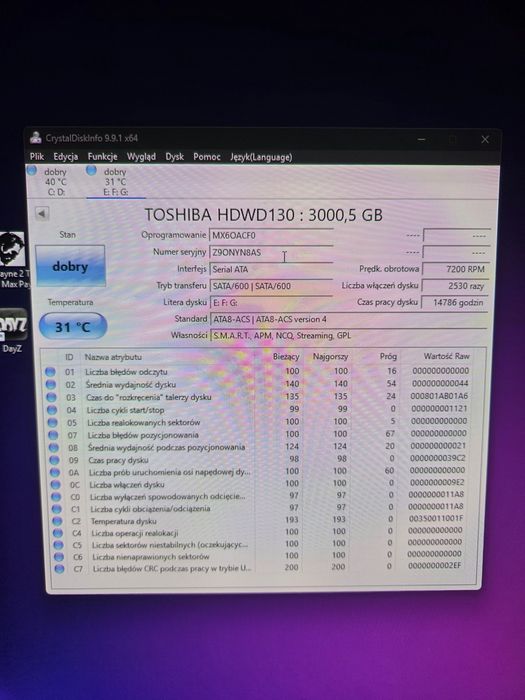Select the Liczba realokowanych sektorów row
525x700 pixels.
(x=258, y=421)
